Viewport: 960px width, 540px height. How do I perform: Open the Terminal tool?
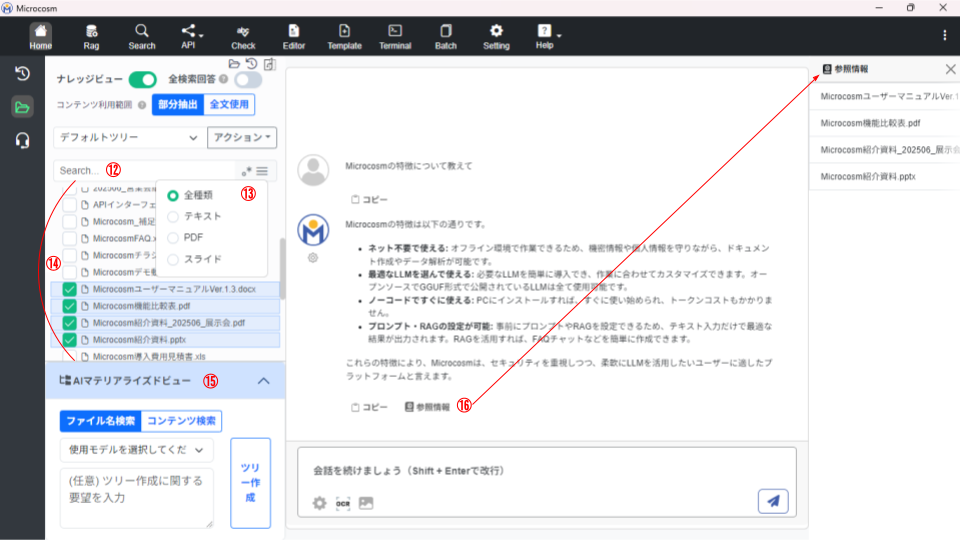click(395, 36)
